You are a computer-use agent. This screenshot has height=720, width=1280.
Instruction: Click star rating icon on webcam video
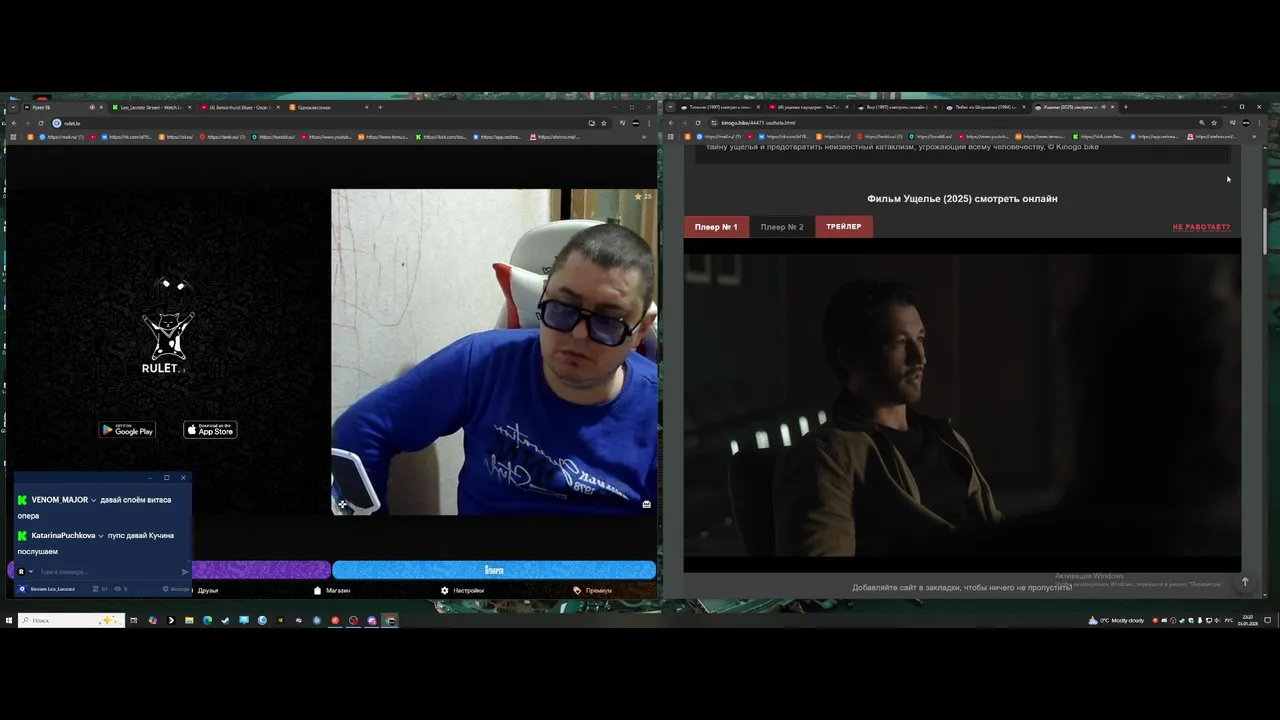(638, 196)
